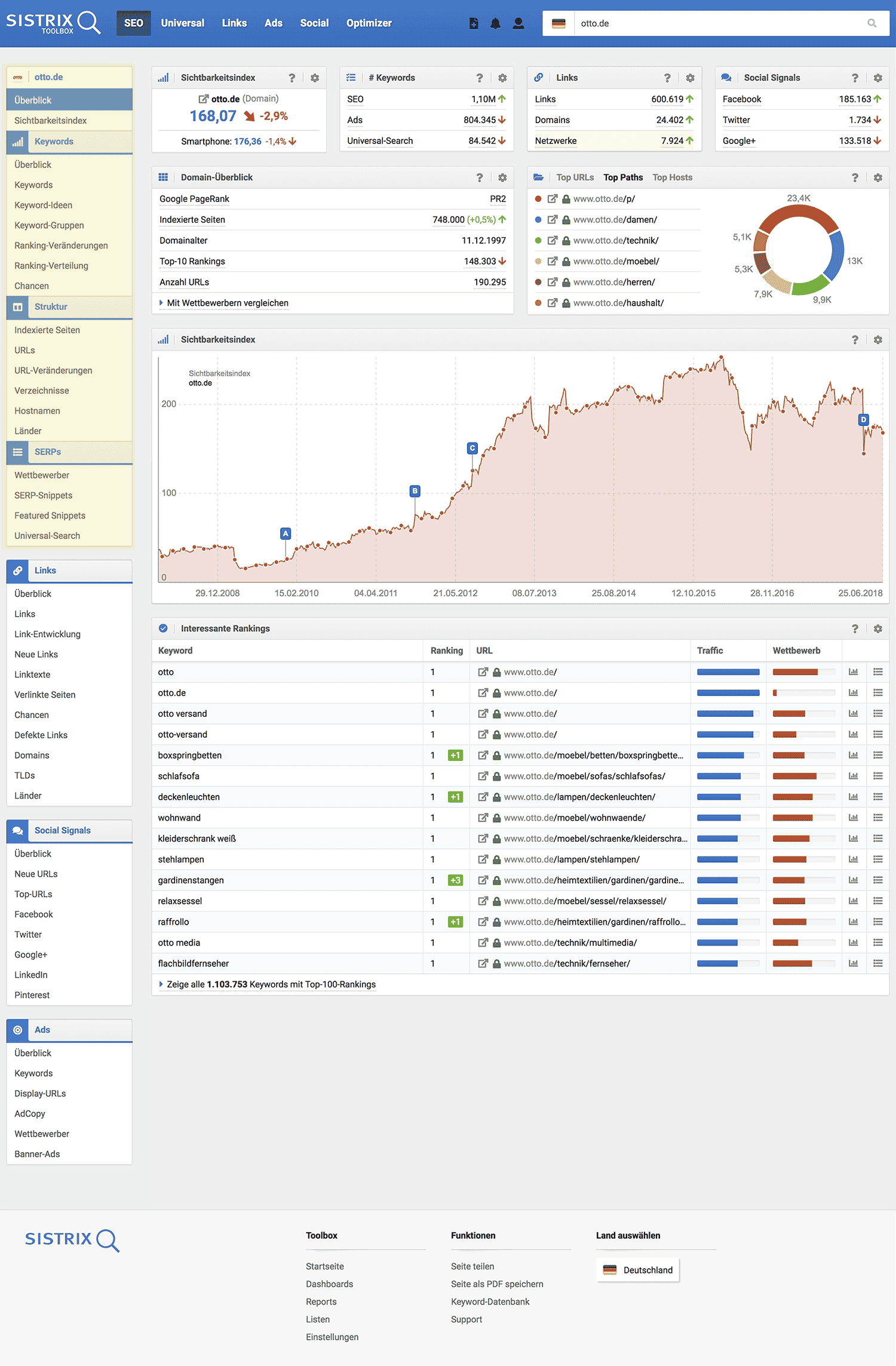Click event marker A on the chart

(x=286, y=533)
